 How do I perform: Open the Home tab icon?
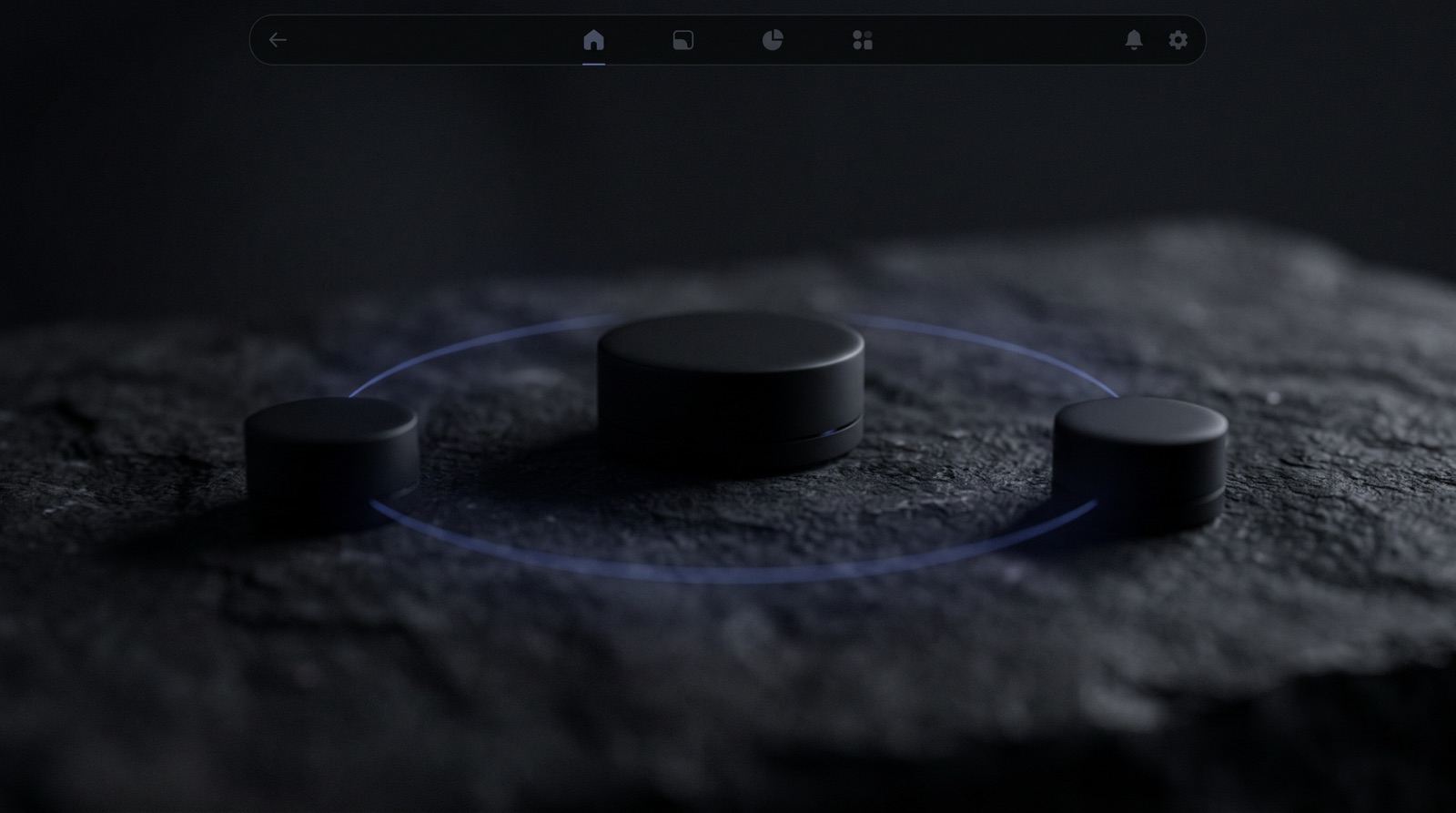click(593, 40)
